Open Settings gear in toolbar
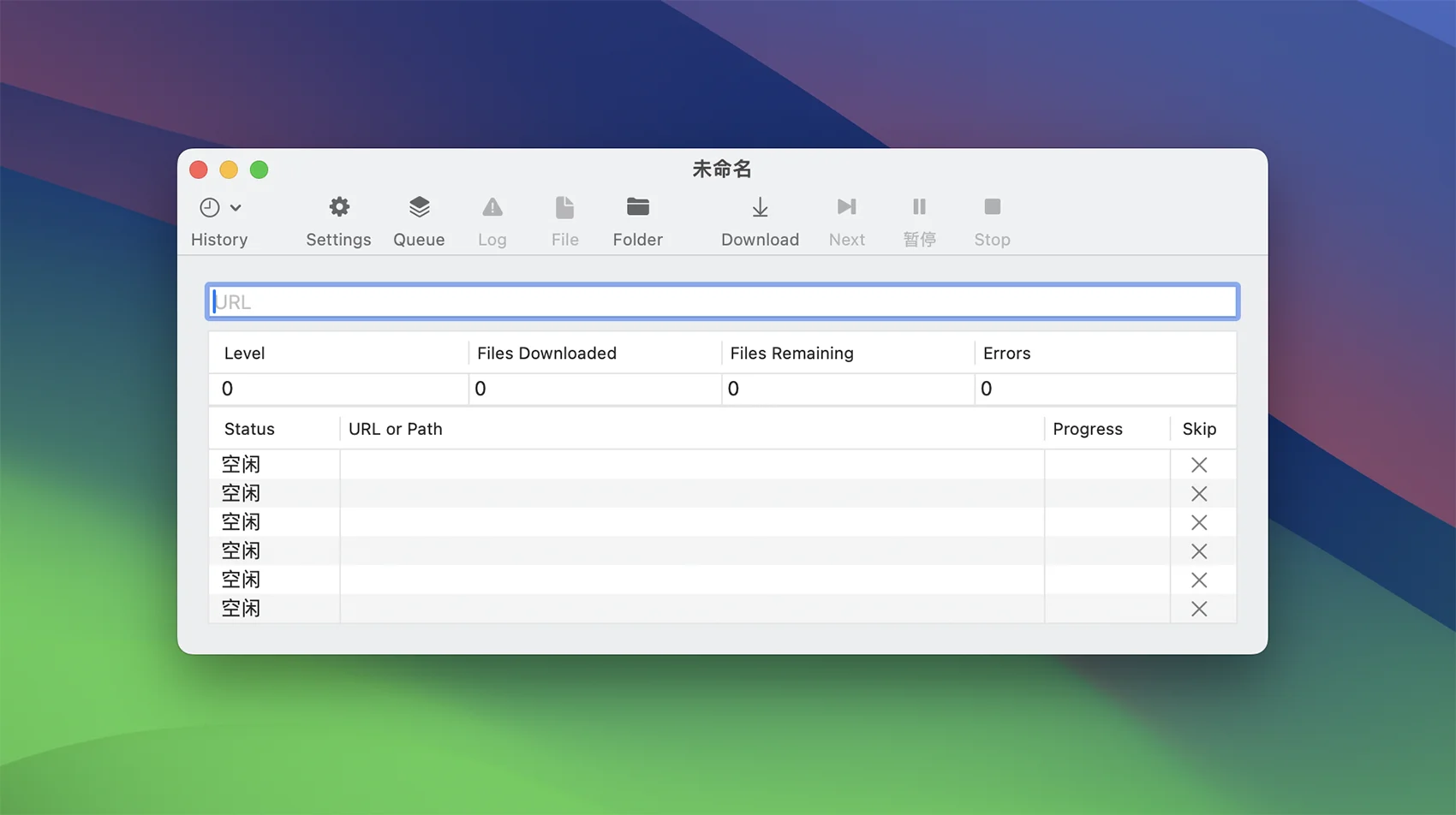The height and width of the screenshot is (815, 1456). click(x=338, y=207)
